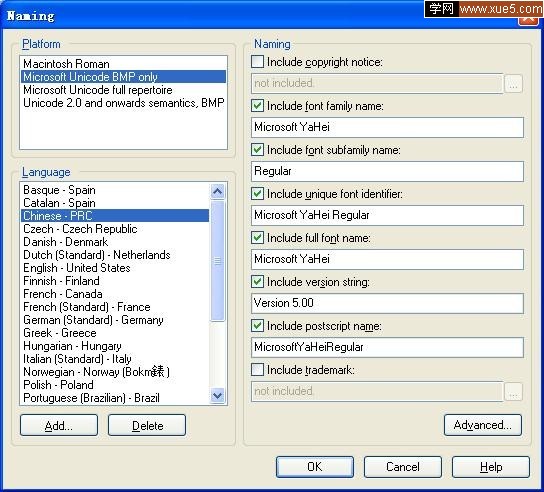Choose English - United States language
Viewport: 544px width, 492px height.
tap(115, 268)
